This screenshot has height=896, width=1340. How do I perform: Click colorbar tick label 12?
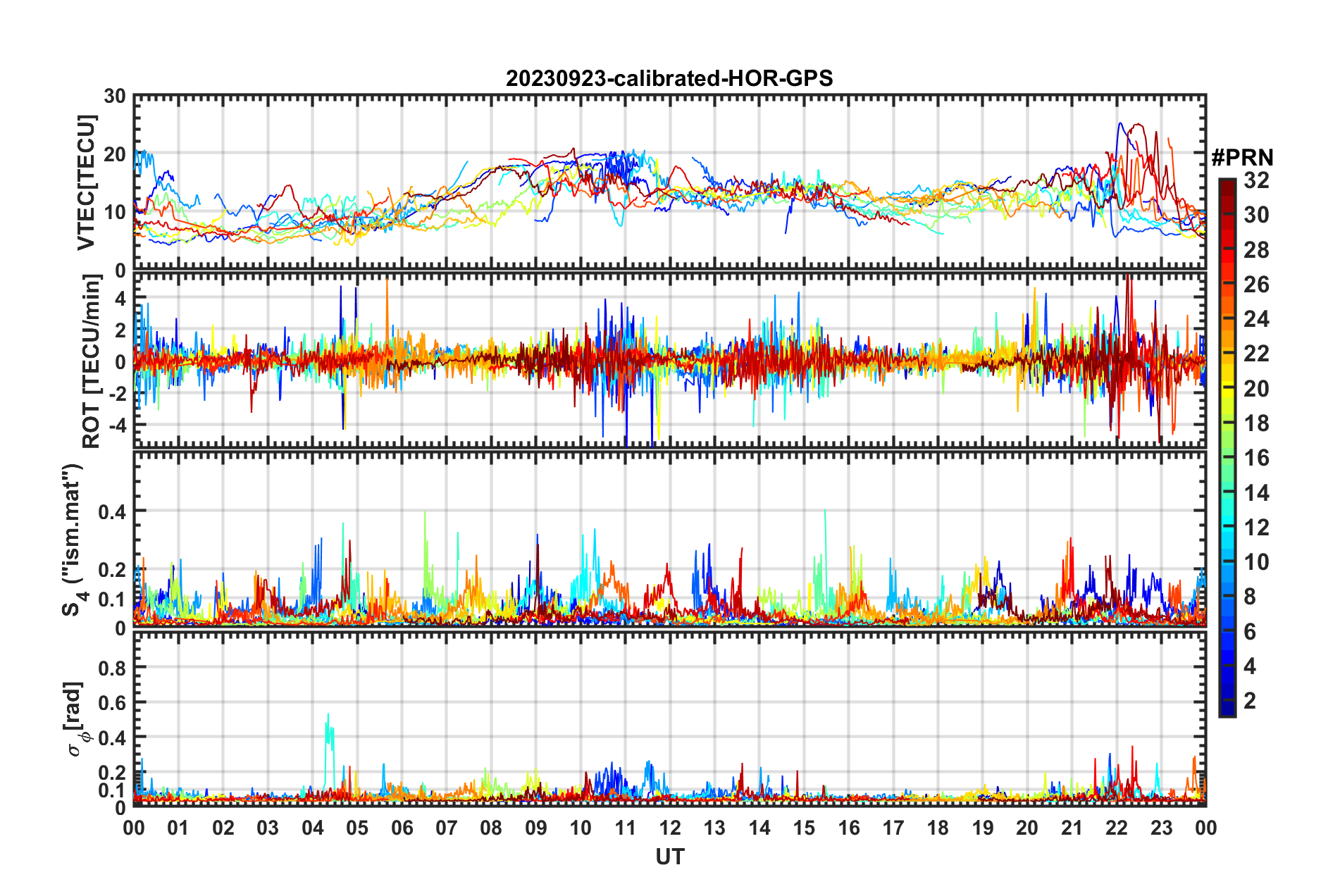[1256, 528]
